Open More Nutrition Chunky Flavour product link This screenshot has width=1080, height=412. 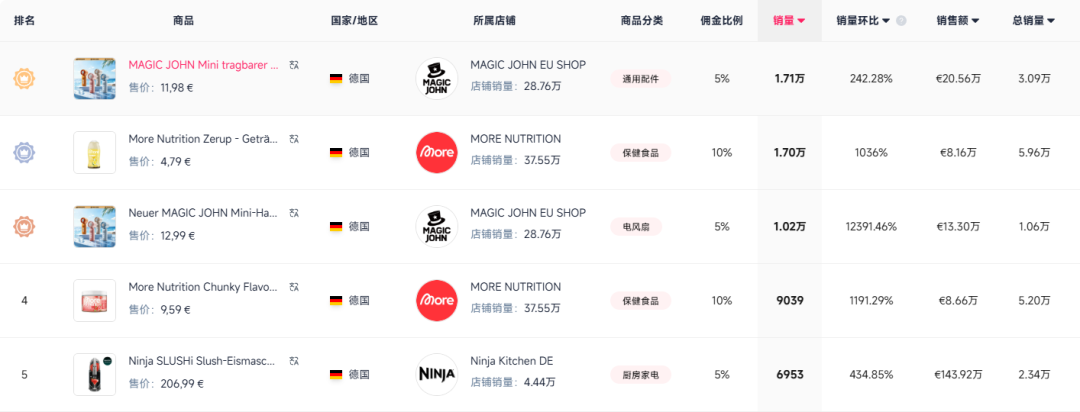click(204, 287)
